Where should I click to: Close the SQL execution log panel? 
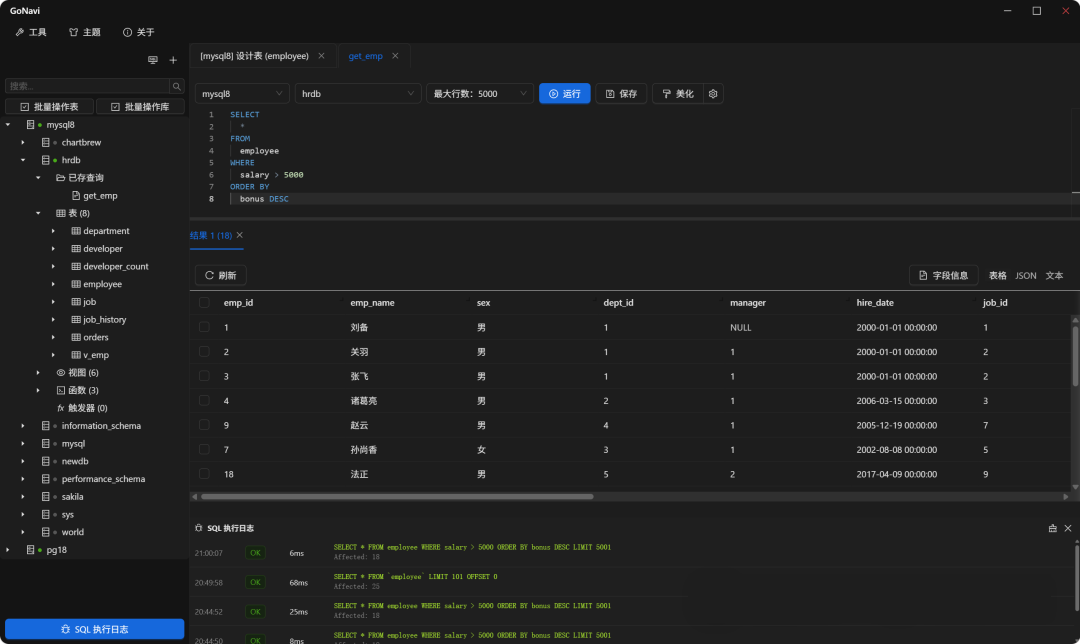tap(1068, 528)
